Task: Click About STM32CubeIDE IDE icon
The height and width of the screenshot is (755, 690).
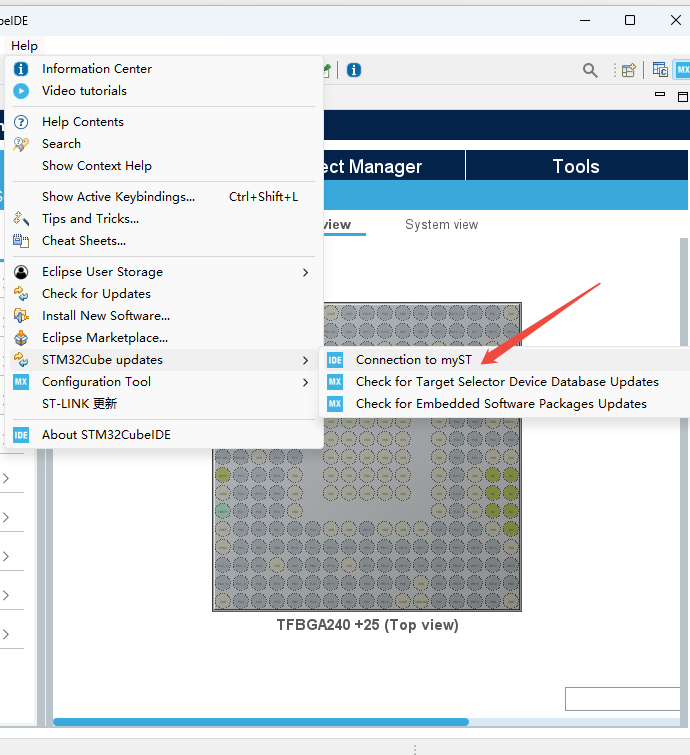Action: 21,435
